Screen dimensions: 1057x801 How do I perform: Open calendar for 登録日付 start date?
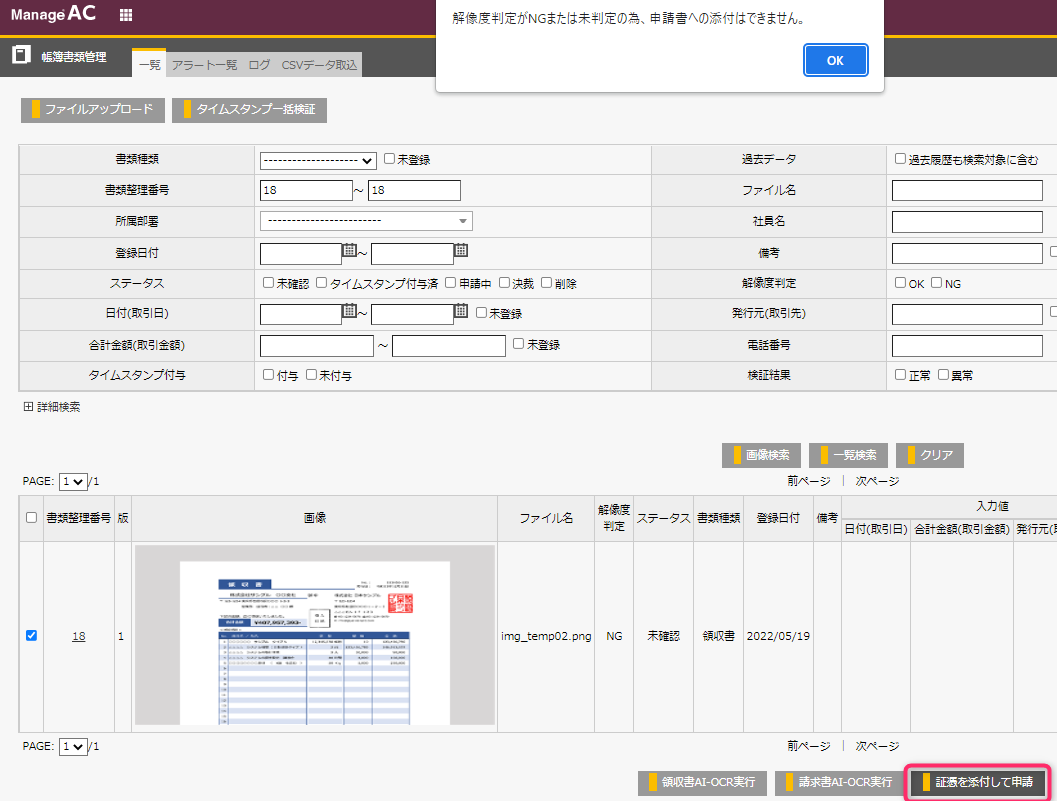click(x=349, y=251)
